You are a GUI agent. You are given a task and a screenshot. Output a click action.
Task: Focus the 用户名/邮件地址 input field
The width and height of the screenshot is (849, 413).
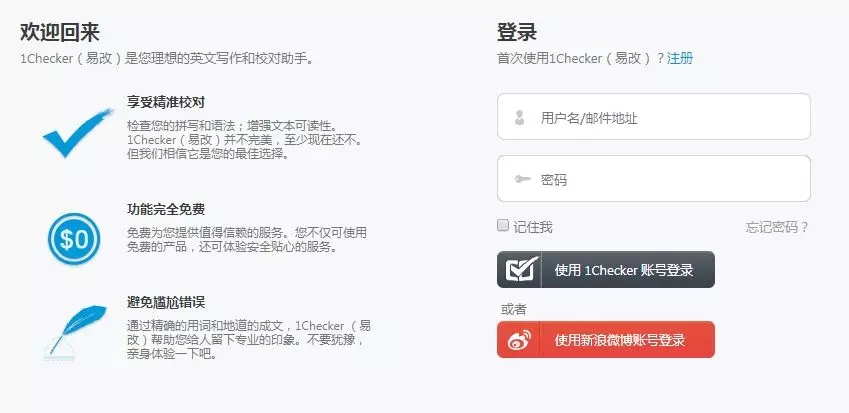(654, 116)
